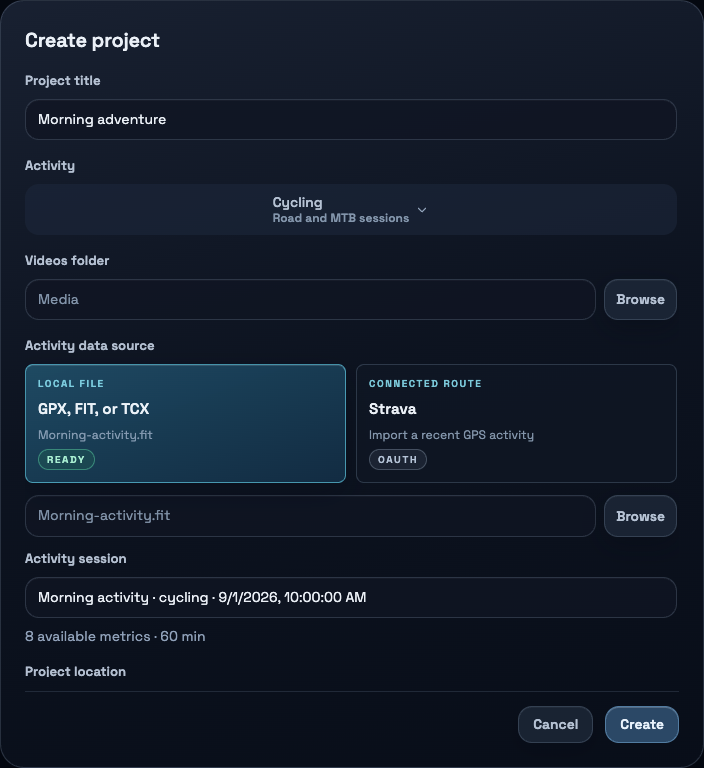Viewport: 704px width, 768px height.
Task: Click the Activity data source label
Action: 90,346
